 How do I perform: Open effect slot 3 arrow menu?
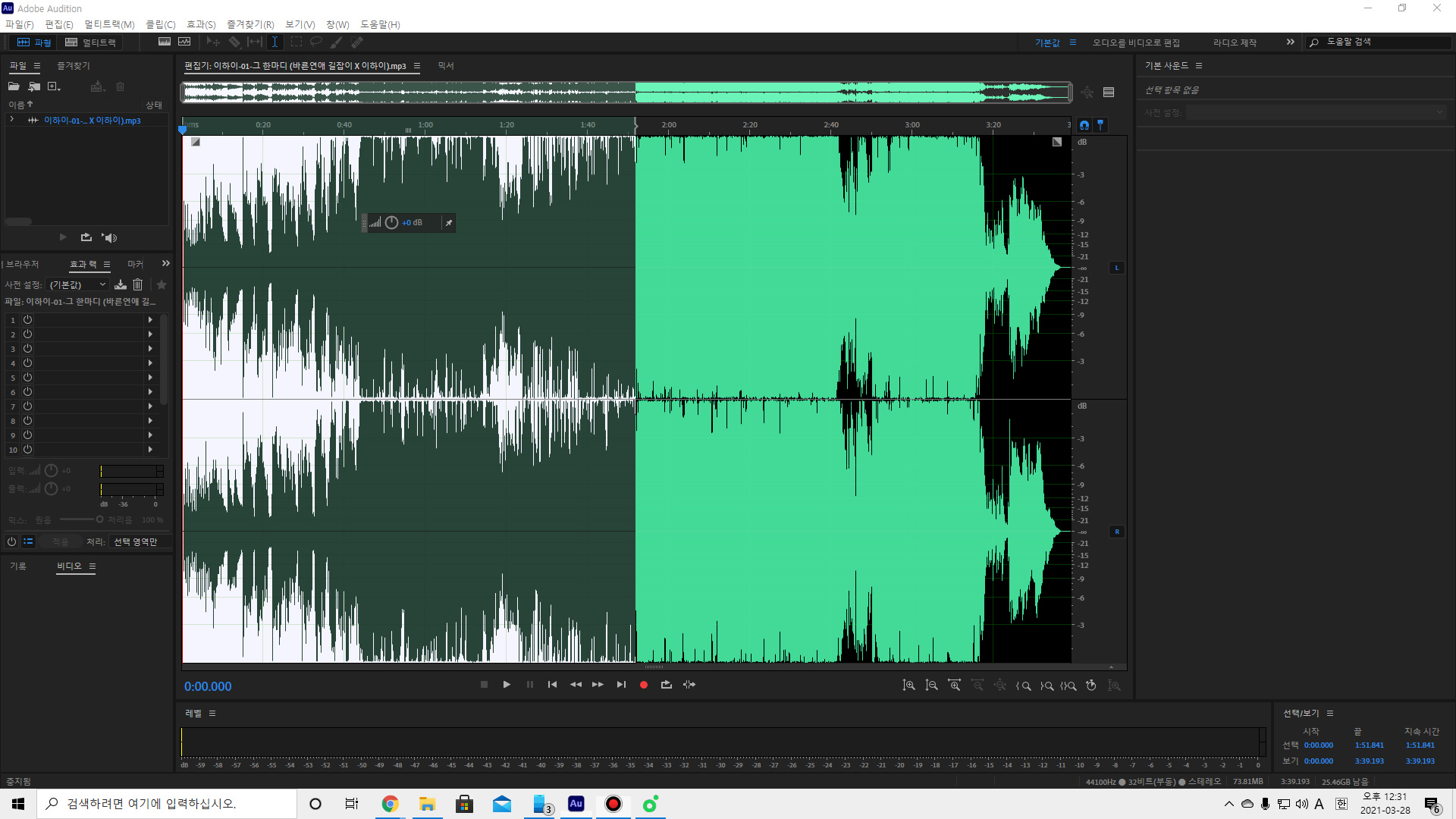150,349
